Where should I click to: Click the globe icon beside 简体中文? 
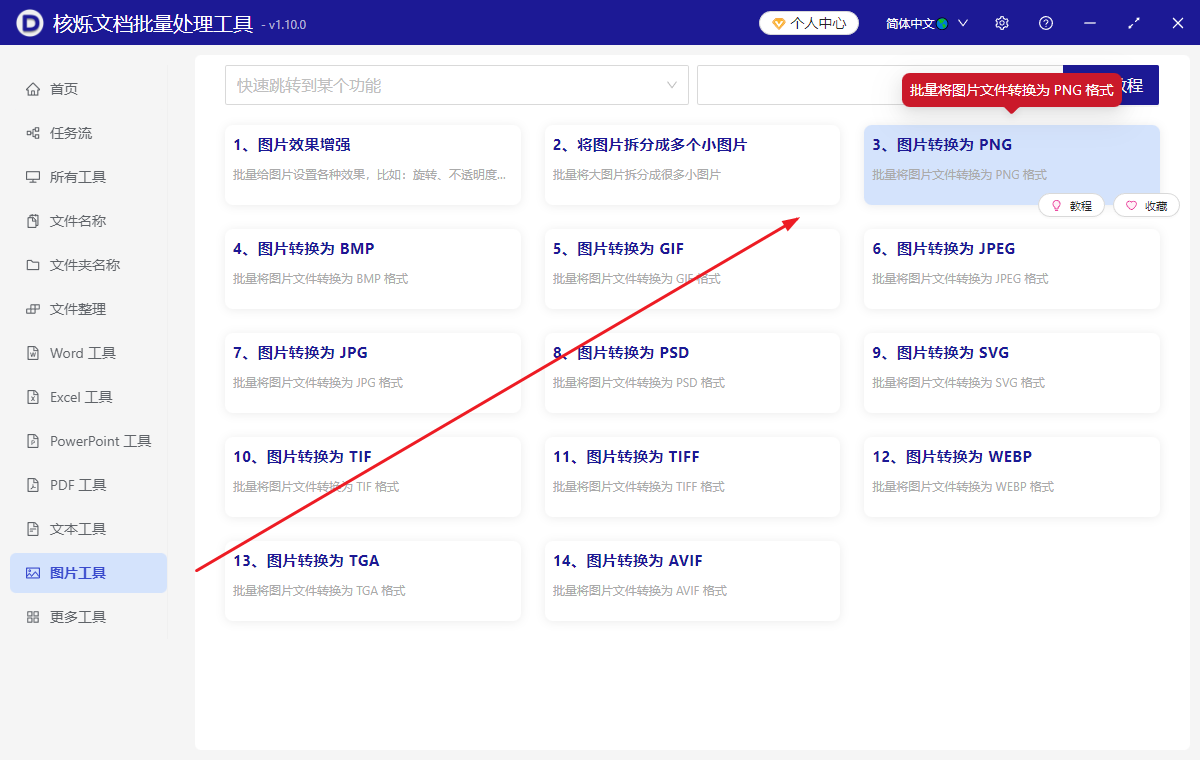click(x=942, y=23)
